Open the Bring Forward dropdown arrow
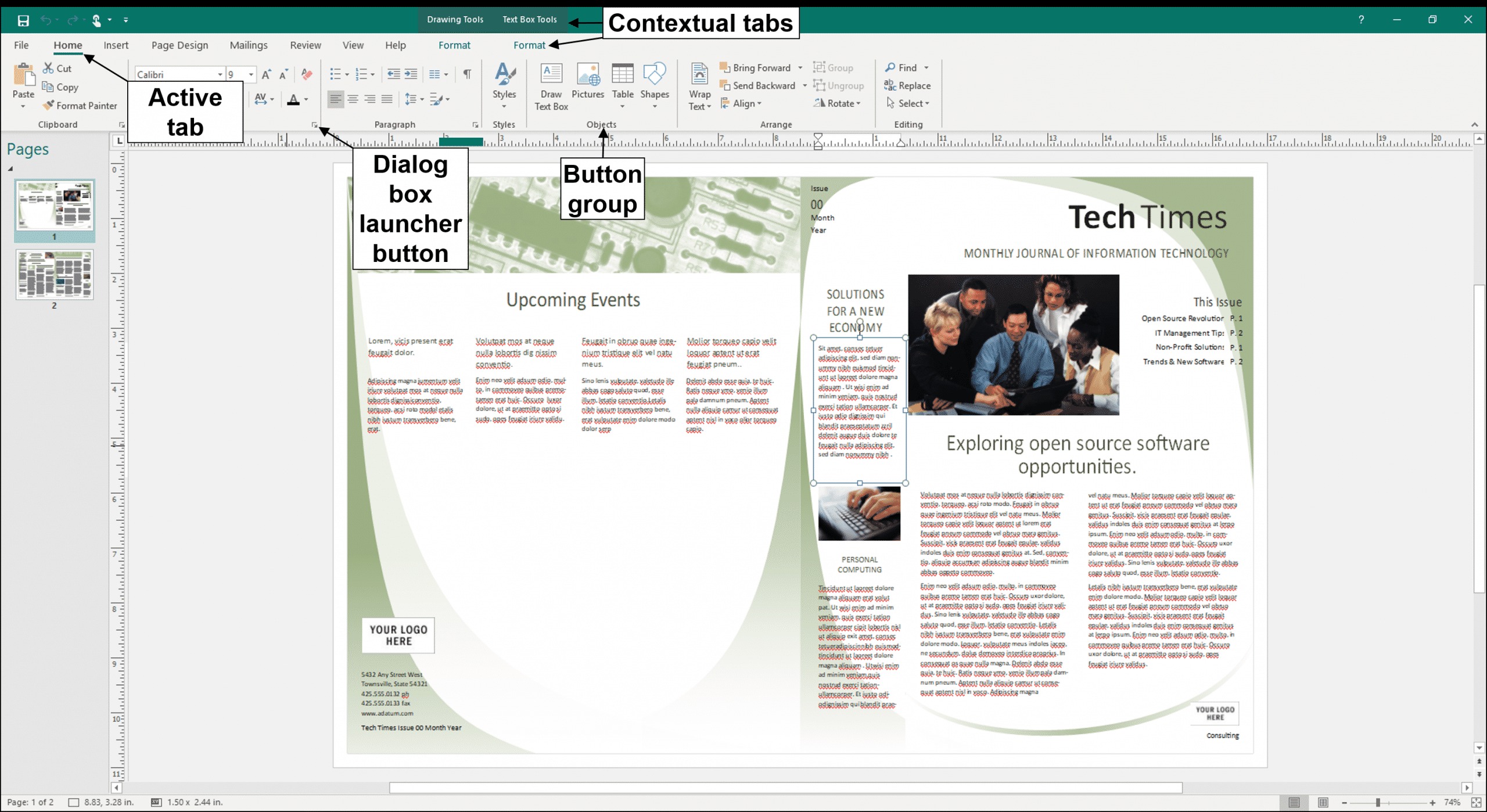This screenshot has width=1487, height=812. (800, 68)
